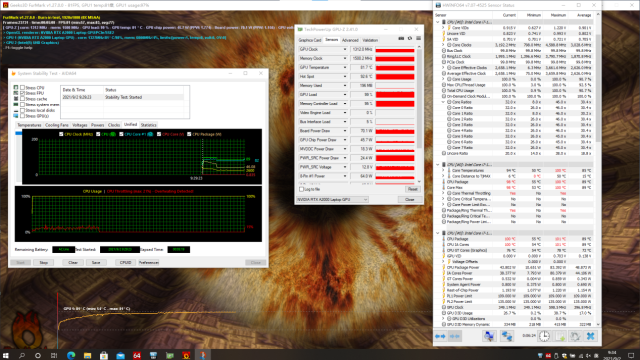Expand the Core Clocks row in HWiNFO
The width and height of the screenshot is (640, 360).
click(x=443, y=45)
